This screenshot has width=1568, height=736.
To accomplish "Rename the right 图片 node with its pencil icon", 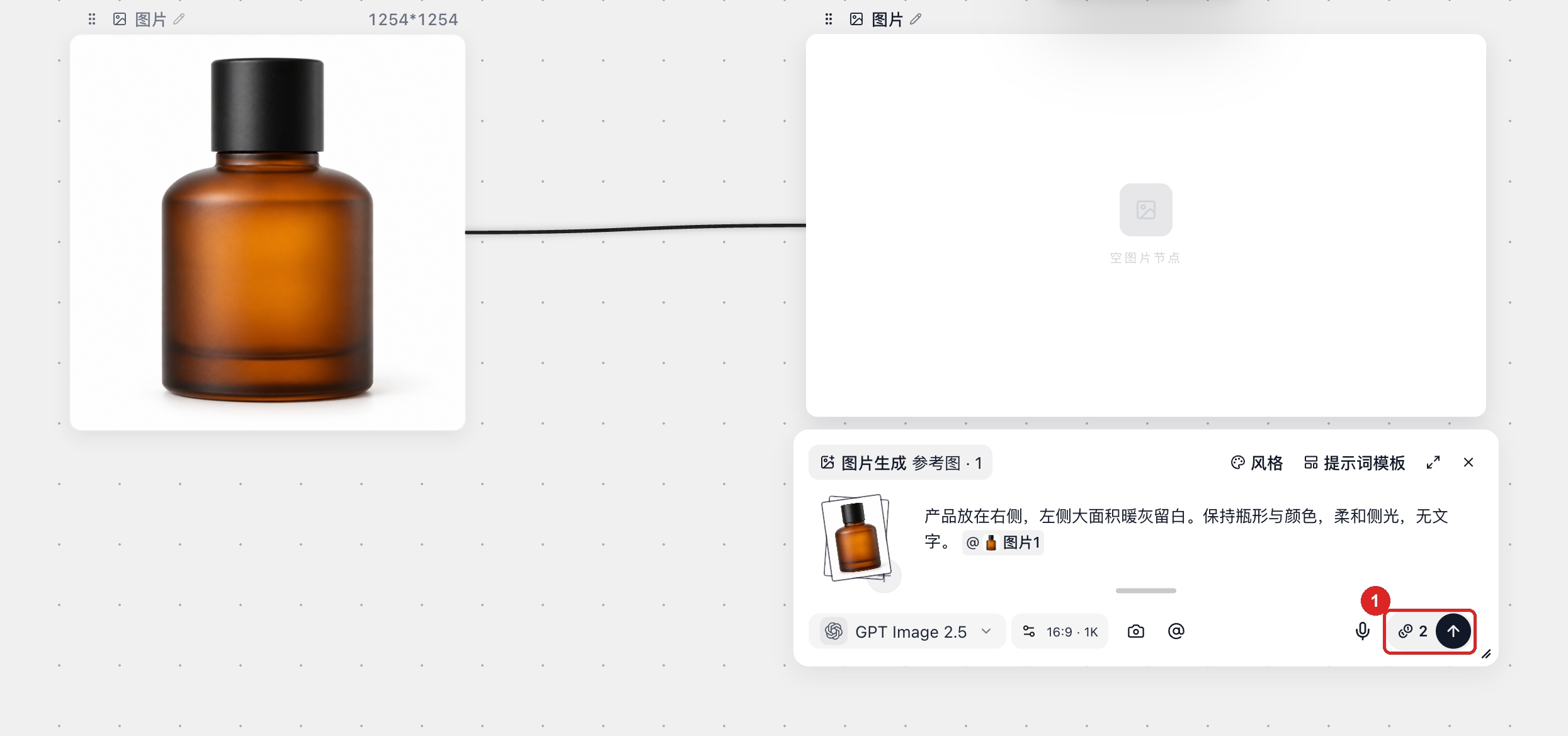I will tap(916, 20).
